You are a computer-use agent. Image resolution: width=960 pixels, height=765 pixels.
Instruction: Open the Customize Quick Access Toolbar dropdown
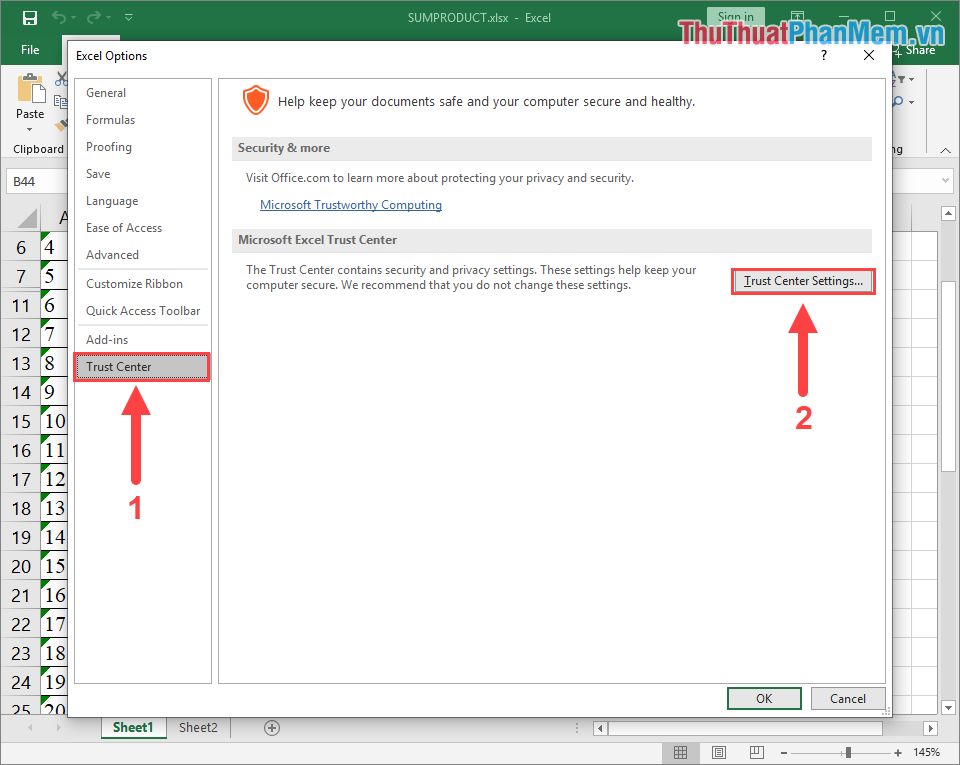point(129,17)
